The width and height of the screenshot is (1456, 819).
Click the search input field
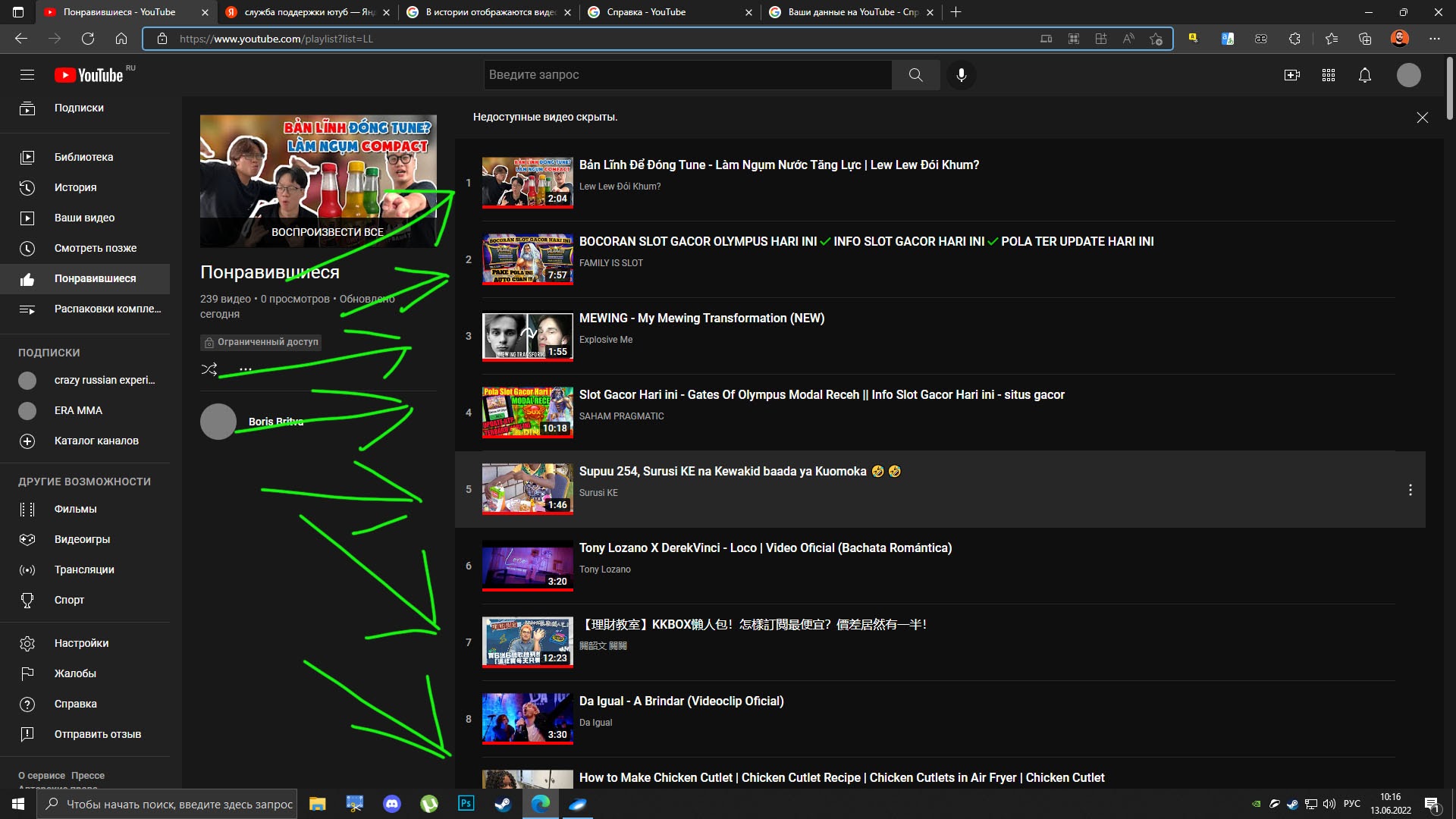(688, 75)
